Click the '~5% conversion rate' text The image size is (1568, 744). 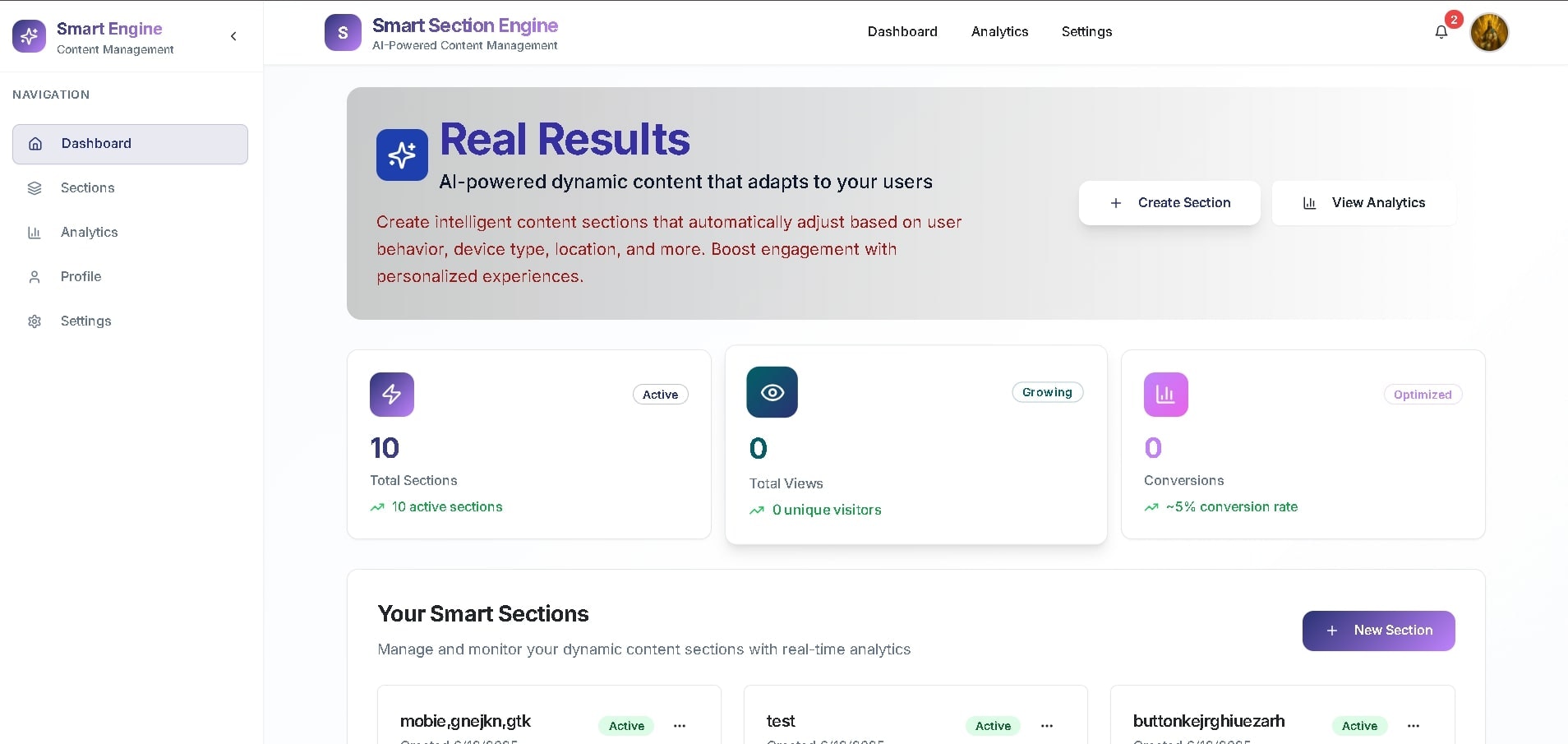click(1232, 507)
